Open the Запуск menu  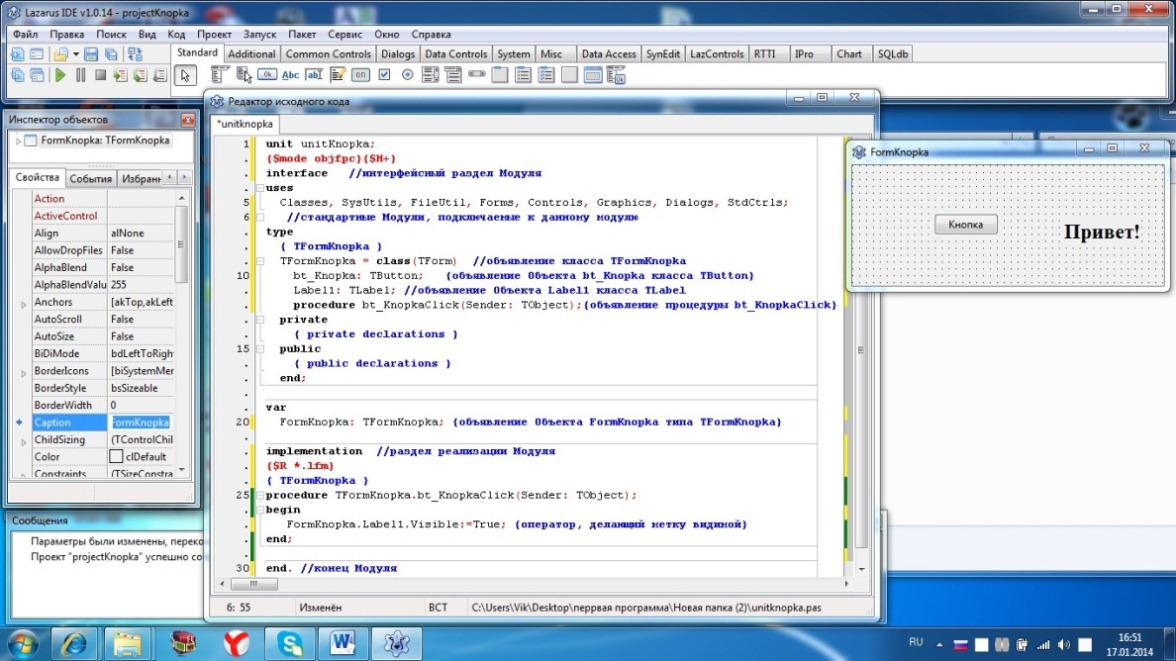(260, 34)
